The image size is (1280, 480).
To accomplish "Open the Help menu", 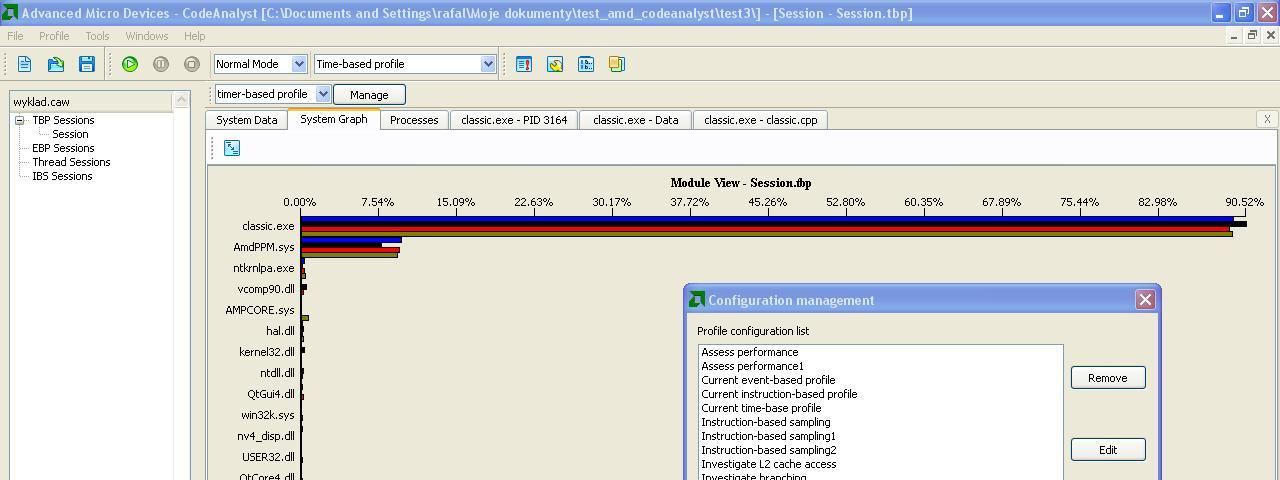I will [195, 36].
